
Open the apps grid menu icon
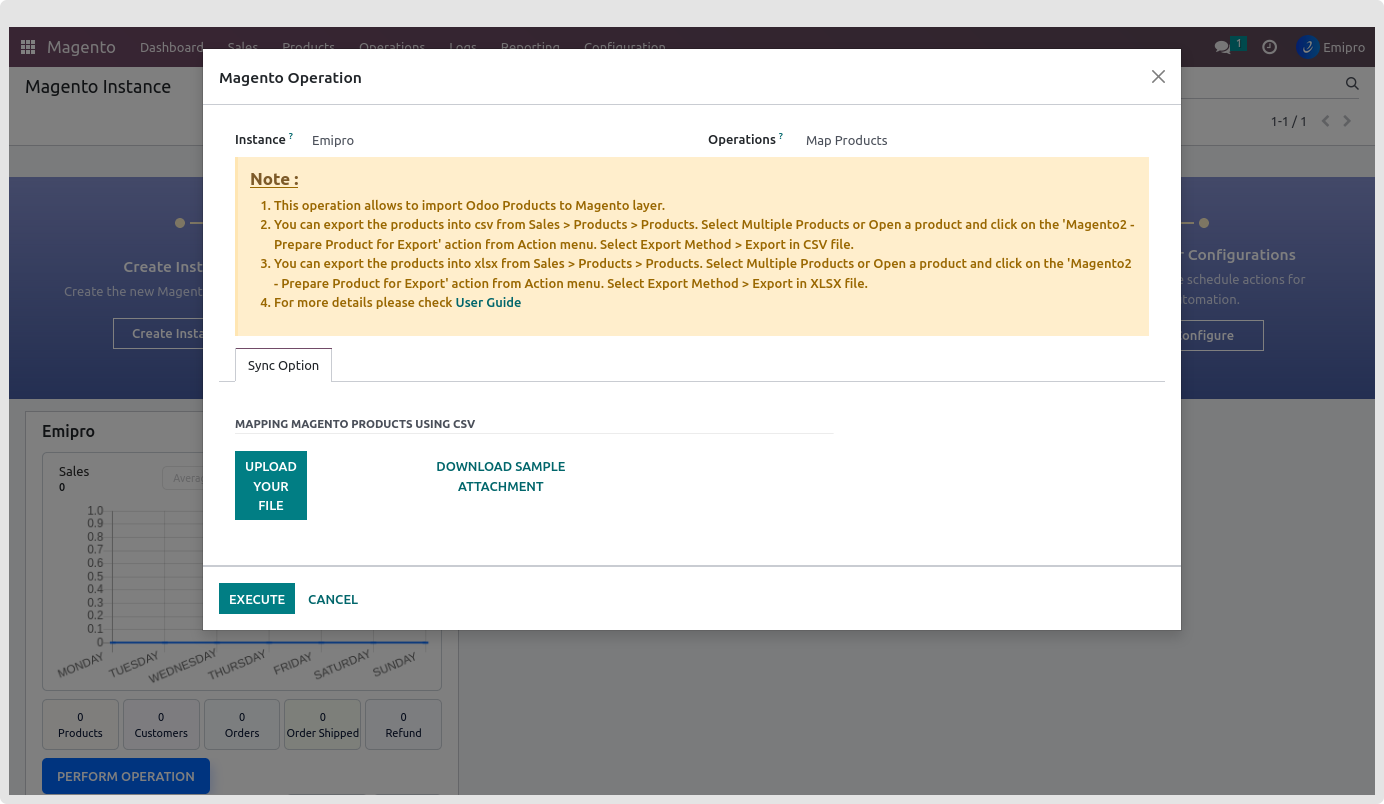coord(28,47)
